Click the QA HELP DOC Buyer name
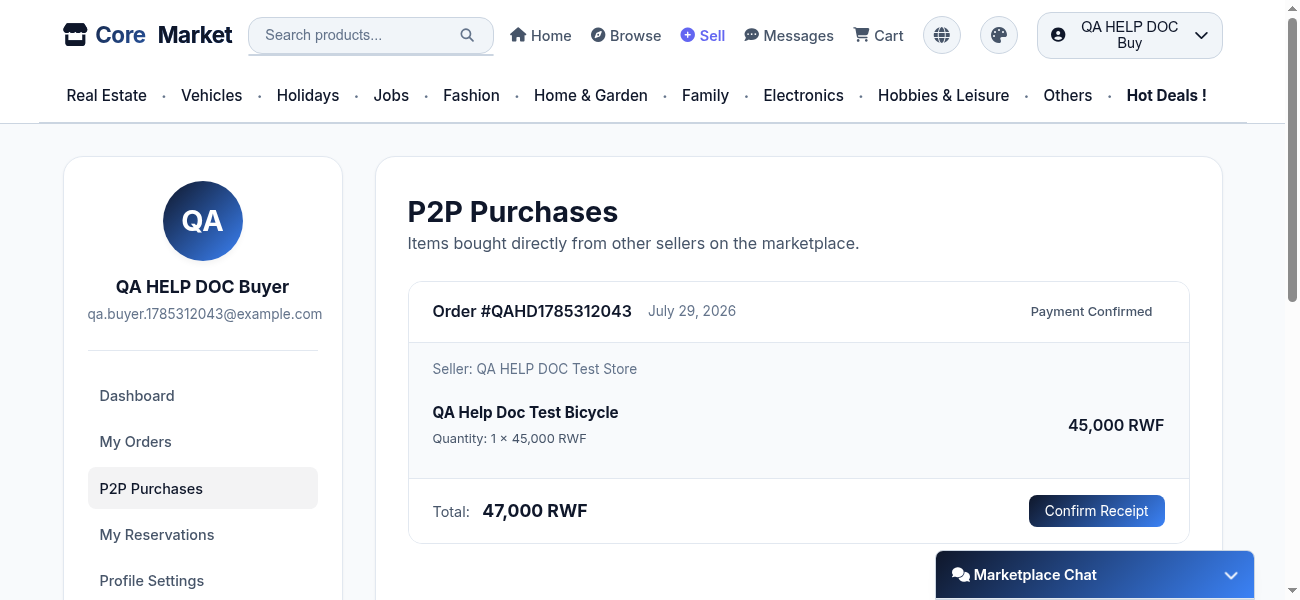The width and height of the screenshot is (1300, 600). pos(203,287)
